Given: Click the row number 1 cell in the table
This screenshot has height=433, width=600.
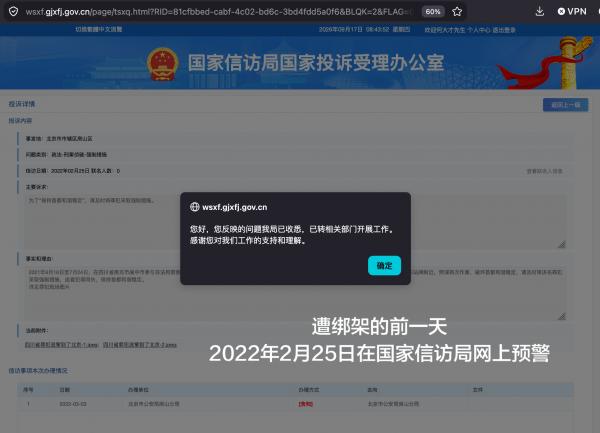Looking at the screenshot, I should point(28,404).
